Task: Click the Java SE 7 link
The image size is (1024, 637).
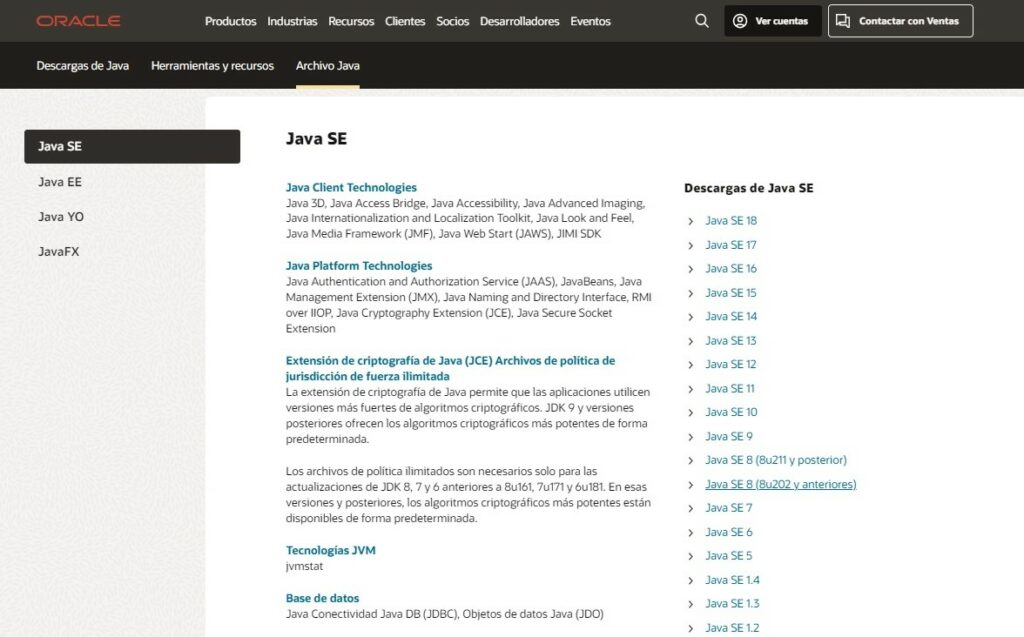Action: tap(729, 508)
